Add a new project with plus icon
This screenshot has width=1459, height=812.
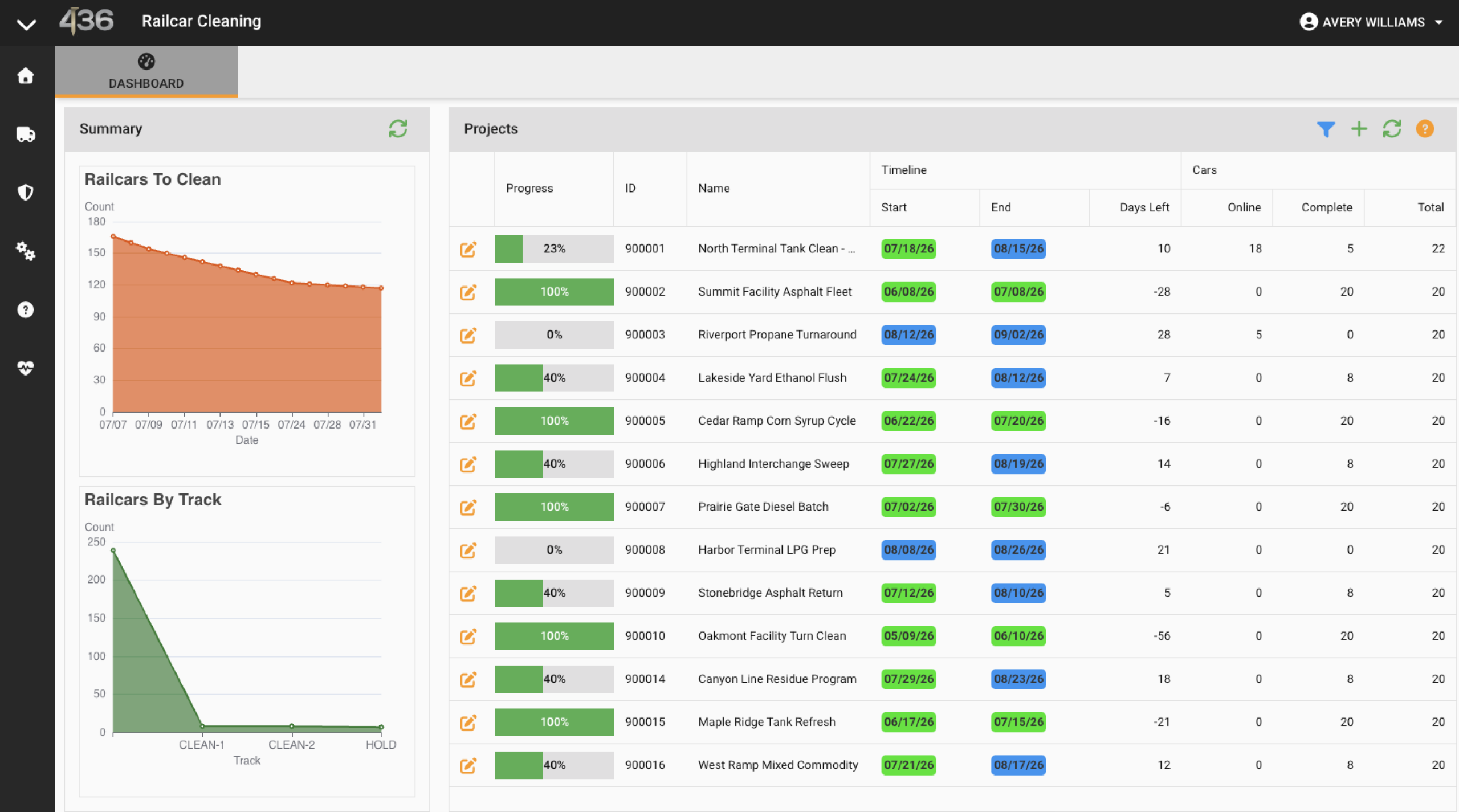pyautogui.click(x=1359, y=129)
